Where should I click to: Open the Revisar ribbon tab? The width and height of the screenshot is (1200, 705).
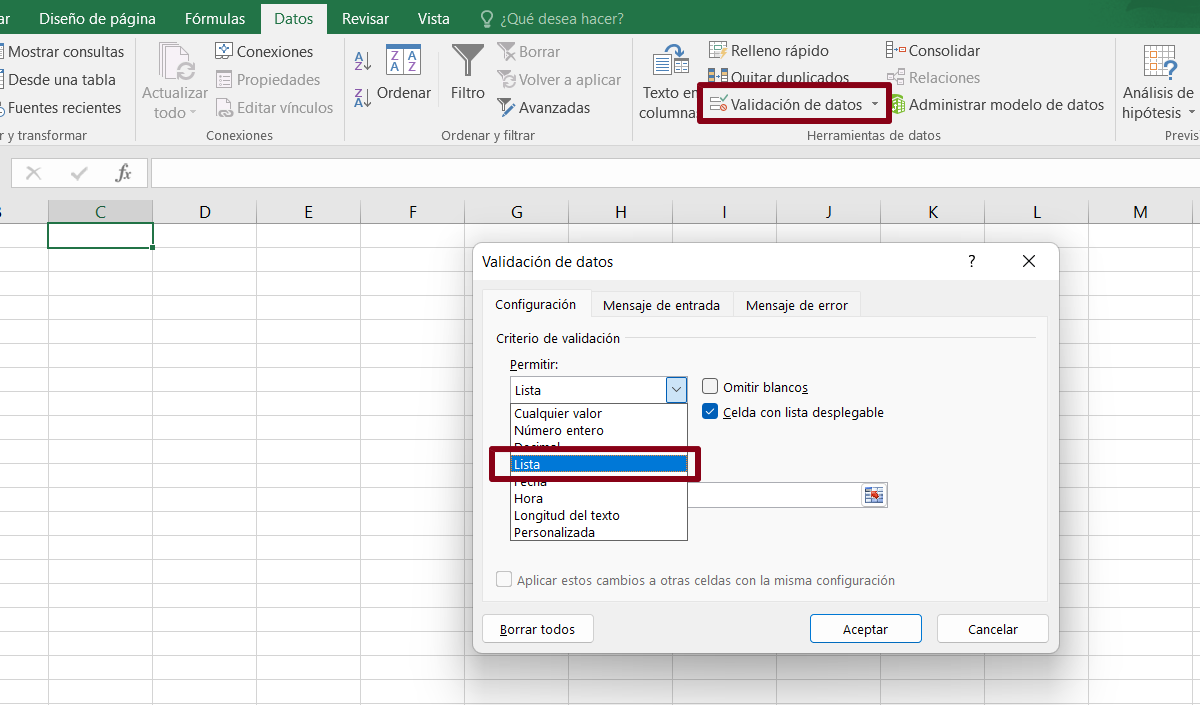point(365,19)
